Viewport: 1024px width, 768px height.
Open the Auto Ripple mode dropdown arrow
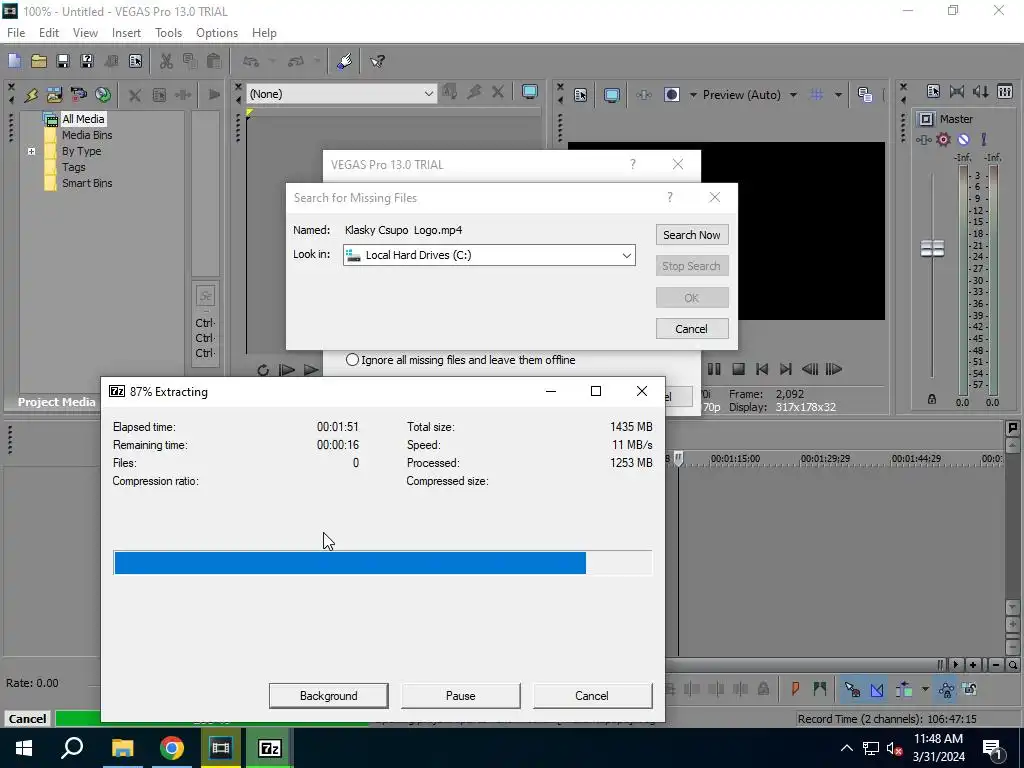925,689
